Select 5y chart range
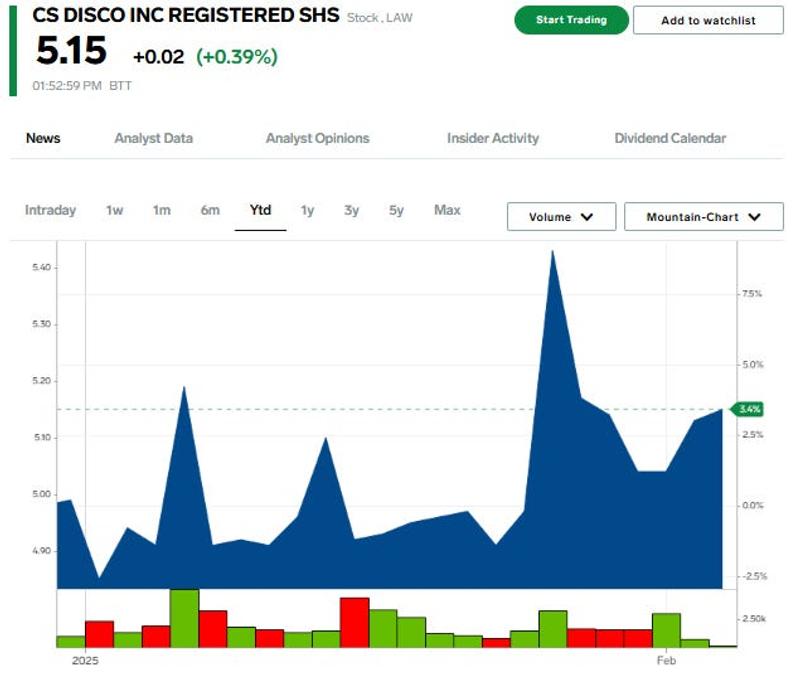The image size is (800, 678). click(x=396, y=210)
